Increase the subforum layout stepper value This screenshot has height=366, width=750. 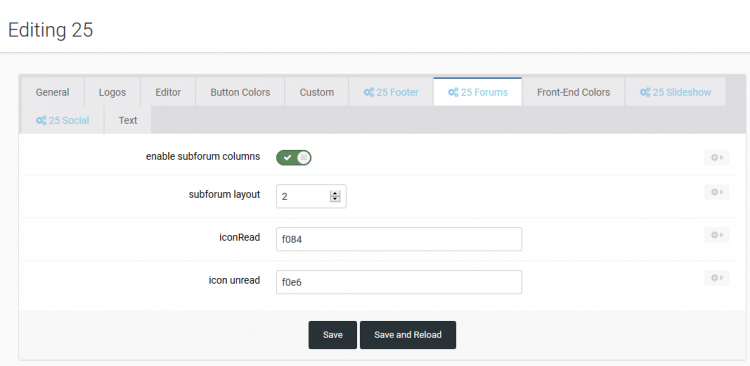(335, 193)
